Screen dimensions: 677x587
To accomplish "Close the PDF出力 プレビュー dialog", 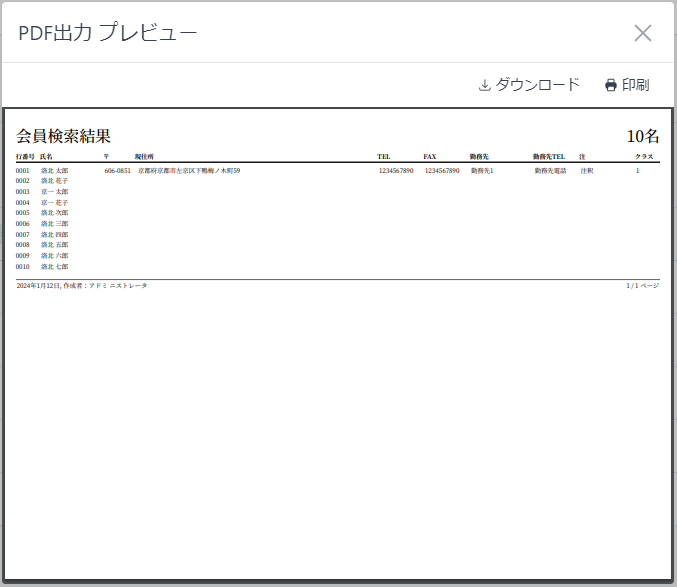I will (x=642, y=33).
